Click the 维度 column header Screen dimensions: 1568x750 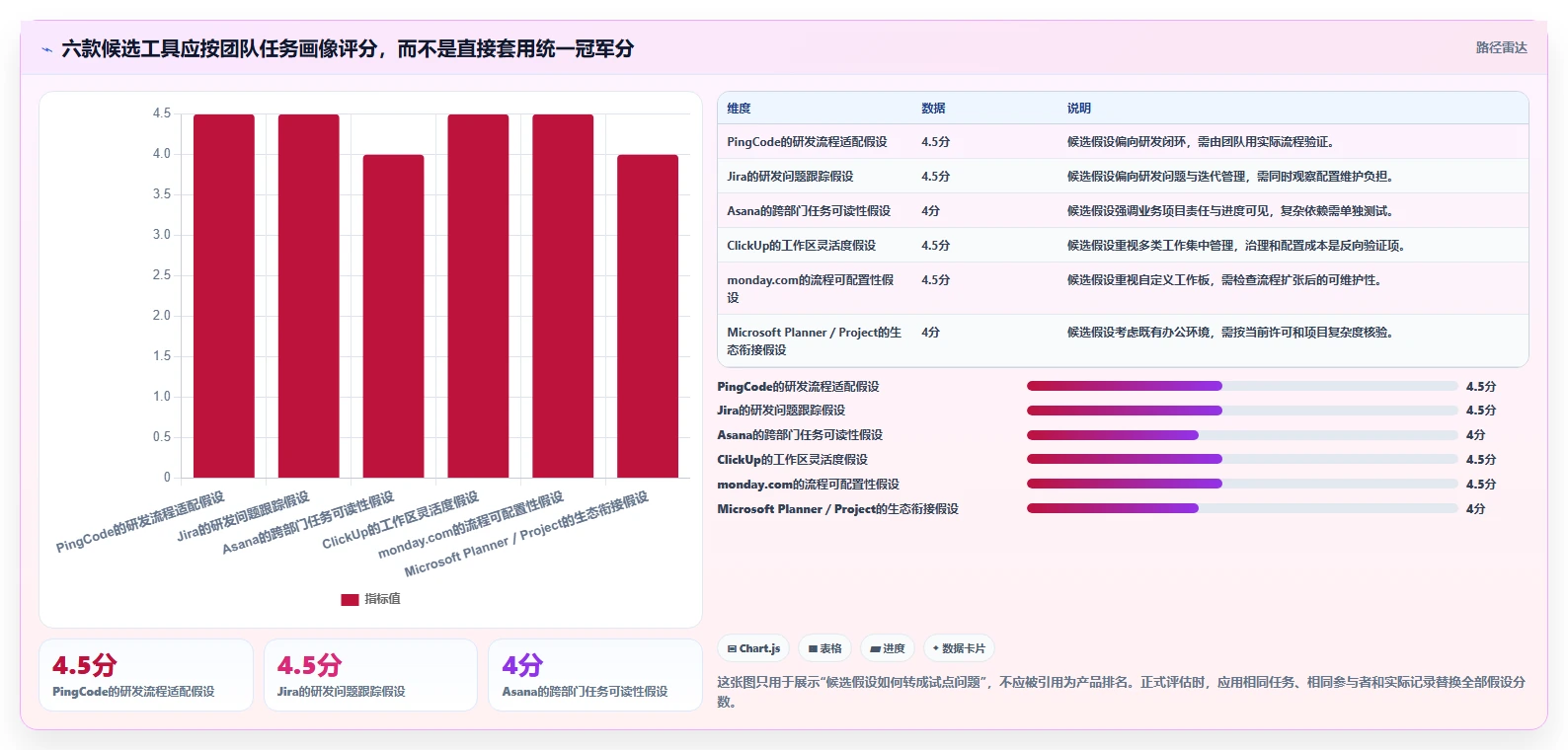click(739, 109)
